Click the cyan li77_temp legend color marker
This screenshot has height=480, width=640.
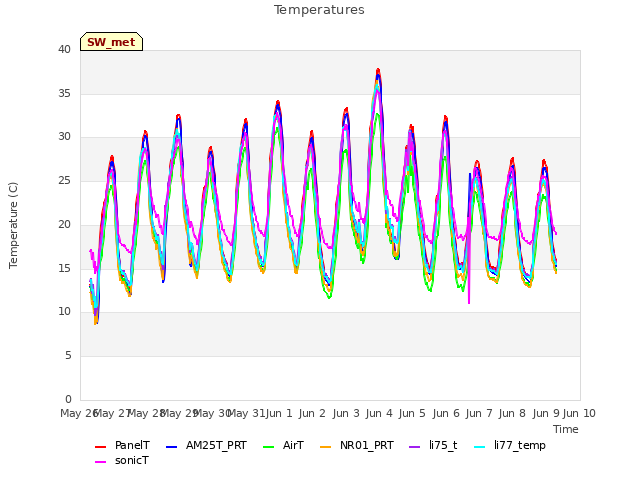point(480,447)
